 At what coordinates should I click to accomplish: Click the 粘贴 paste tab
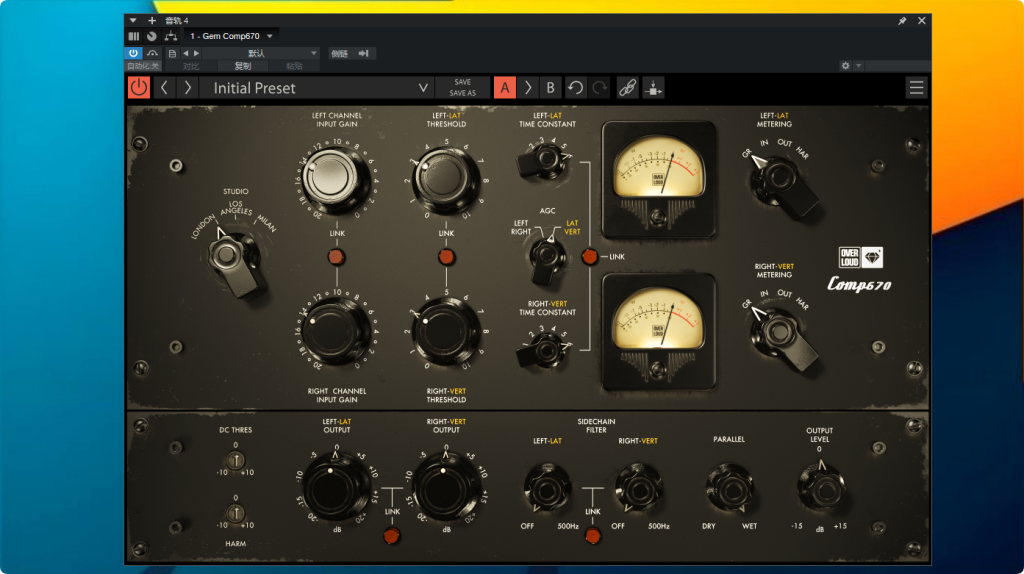(295, 66)
